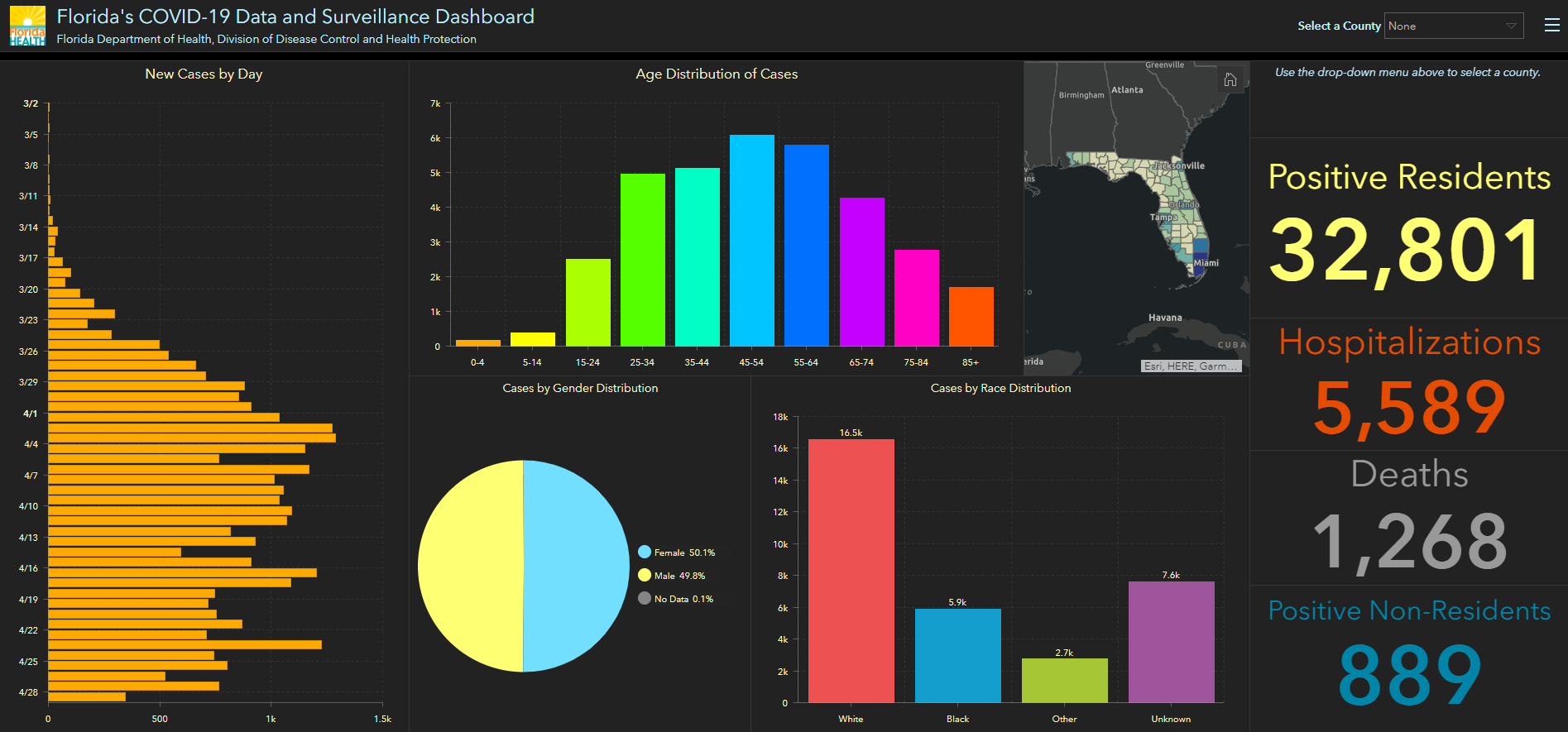
Task: Open the Select a County dropdown
Action: coord(1455,26)
